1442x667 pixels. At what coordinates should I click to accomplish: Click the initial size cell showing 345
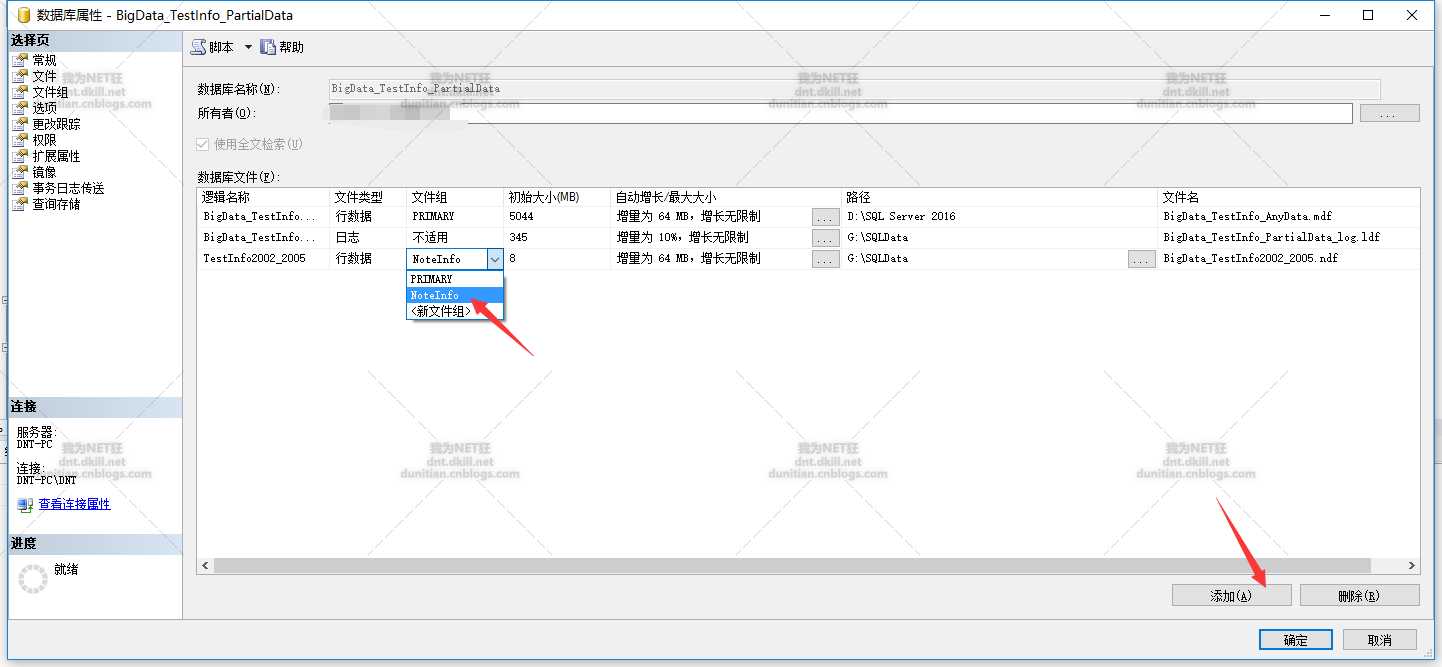click(557, 237)
